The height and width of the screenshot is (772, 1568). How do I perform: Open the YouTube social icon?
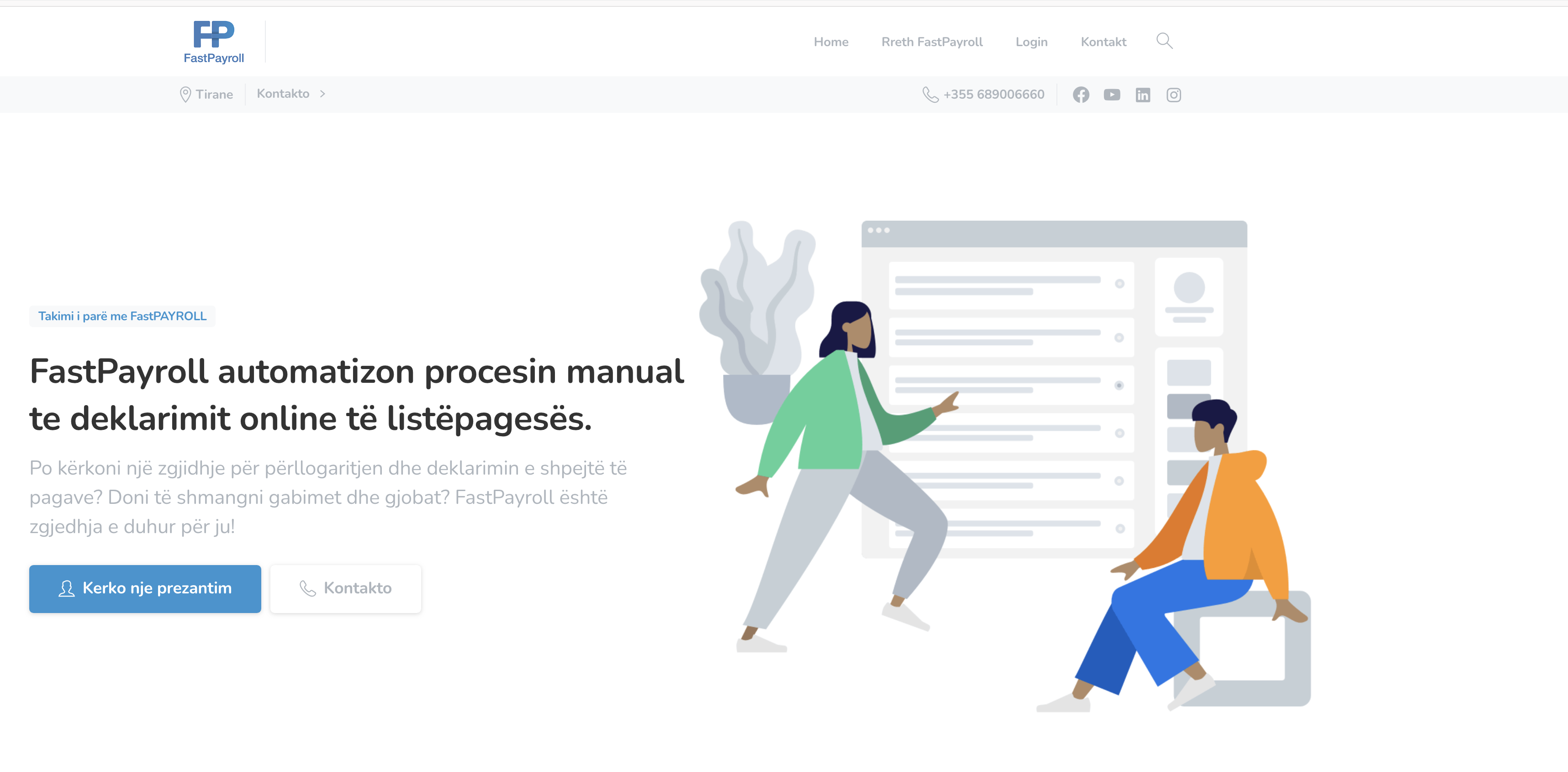click(1111, 95)
